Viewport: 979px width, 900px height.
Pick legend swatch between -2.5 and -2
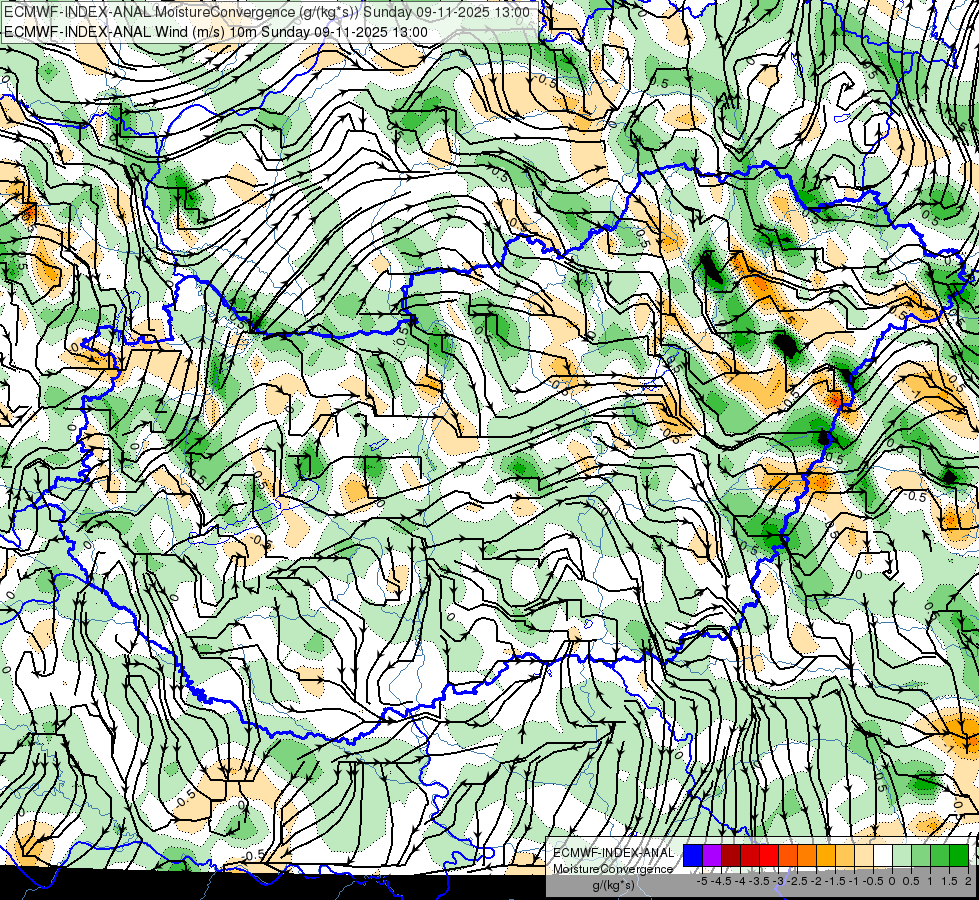tap(807, 855)
